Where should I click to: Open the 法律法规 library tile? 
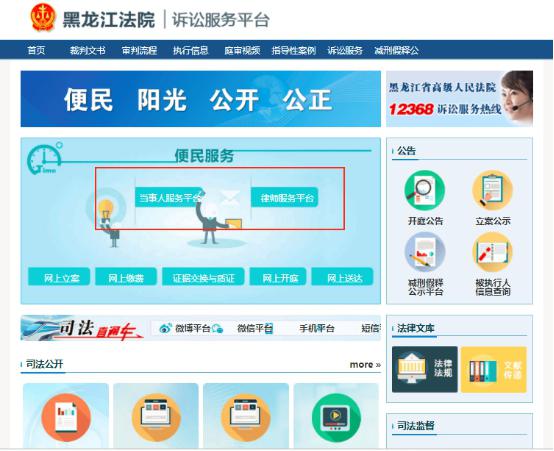coord(425,369)
